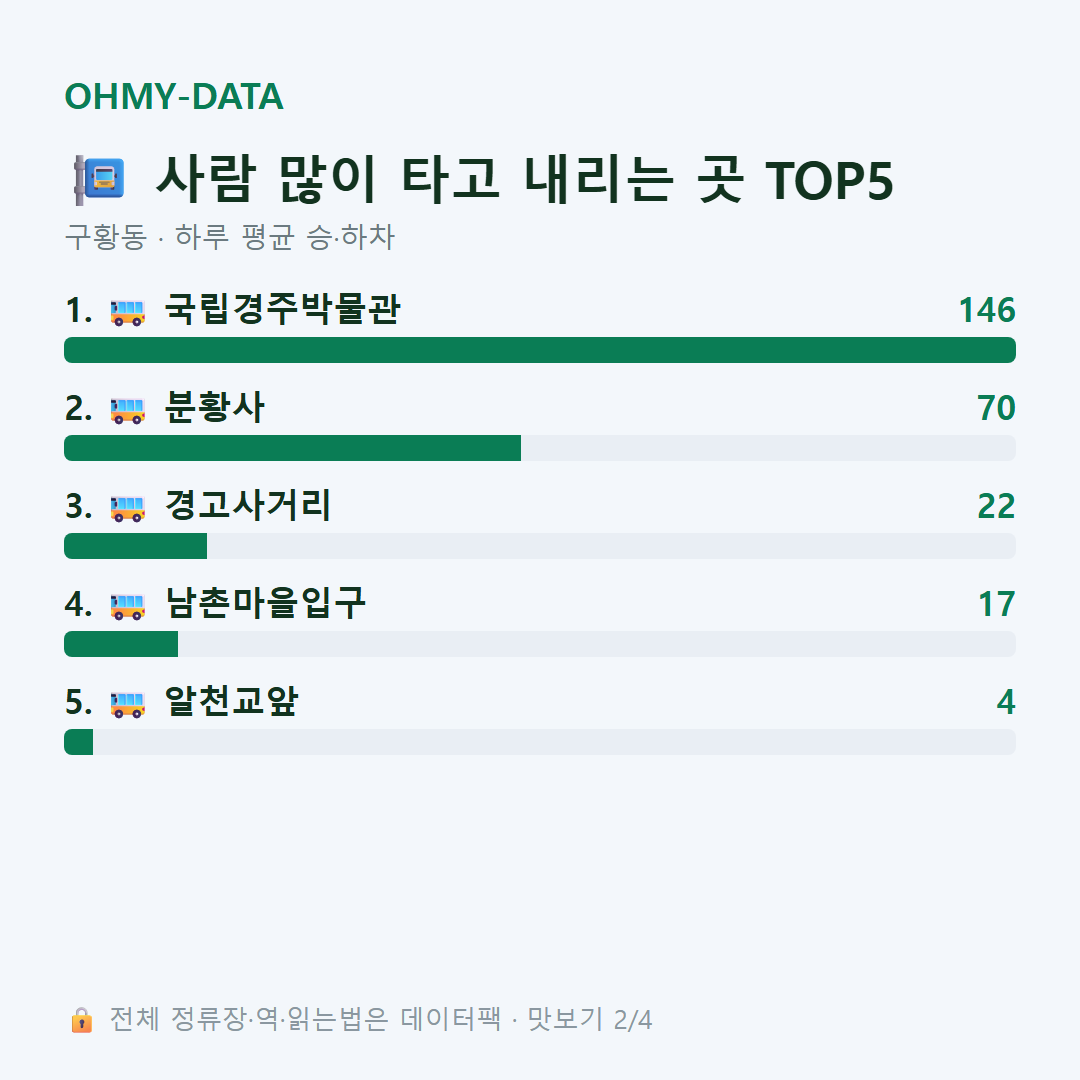
Task: Click the bus icon beside 알천교앞
Action: [x=127, y=703]
